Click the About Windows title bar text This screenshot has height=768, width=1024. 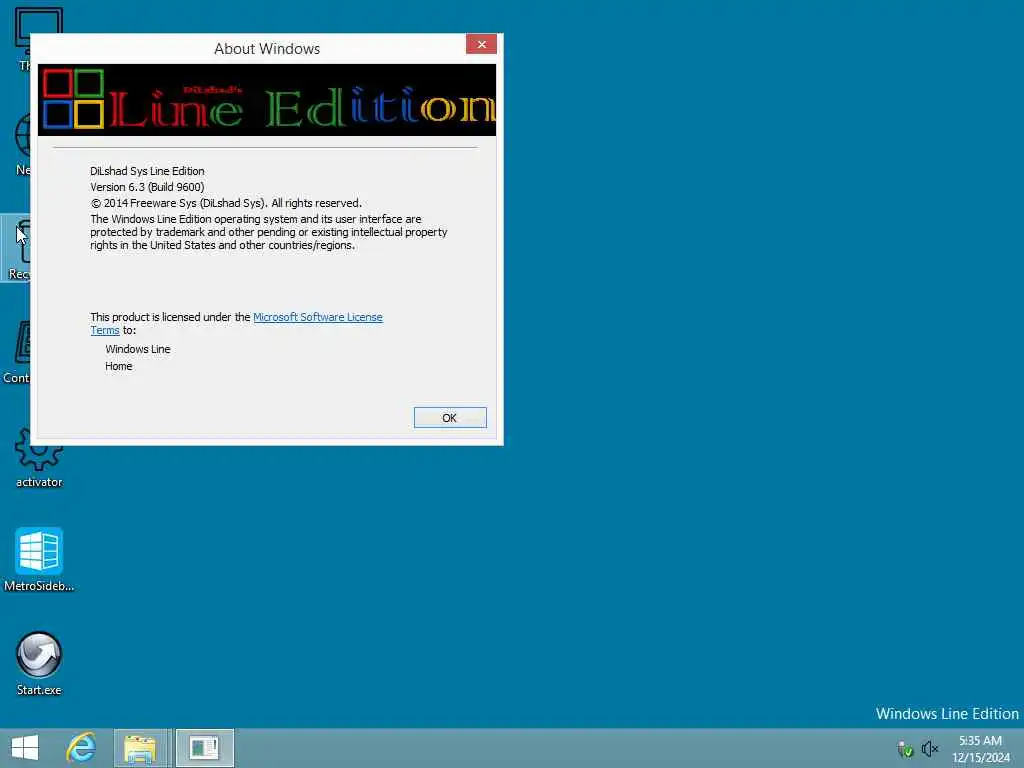[267, 49]
